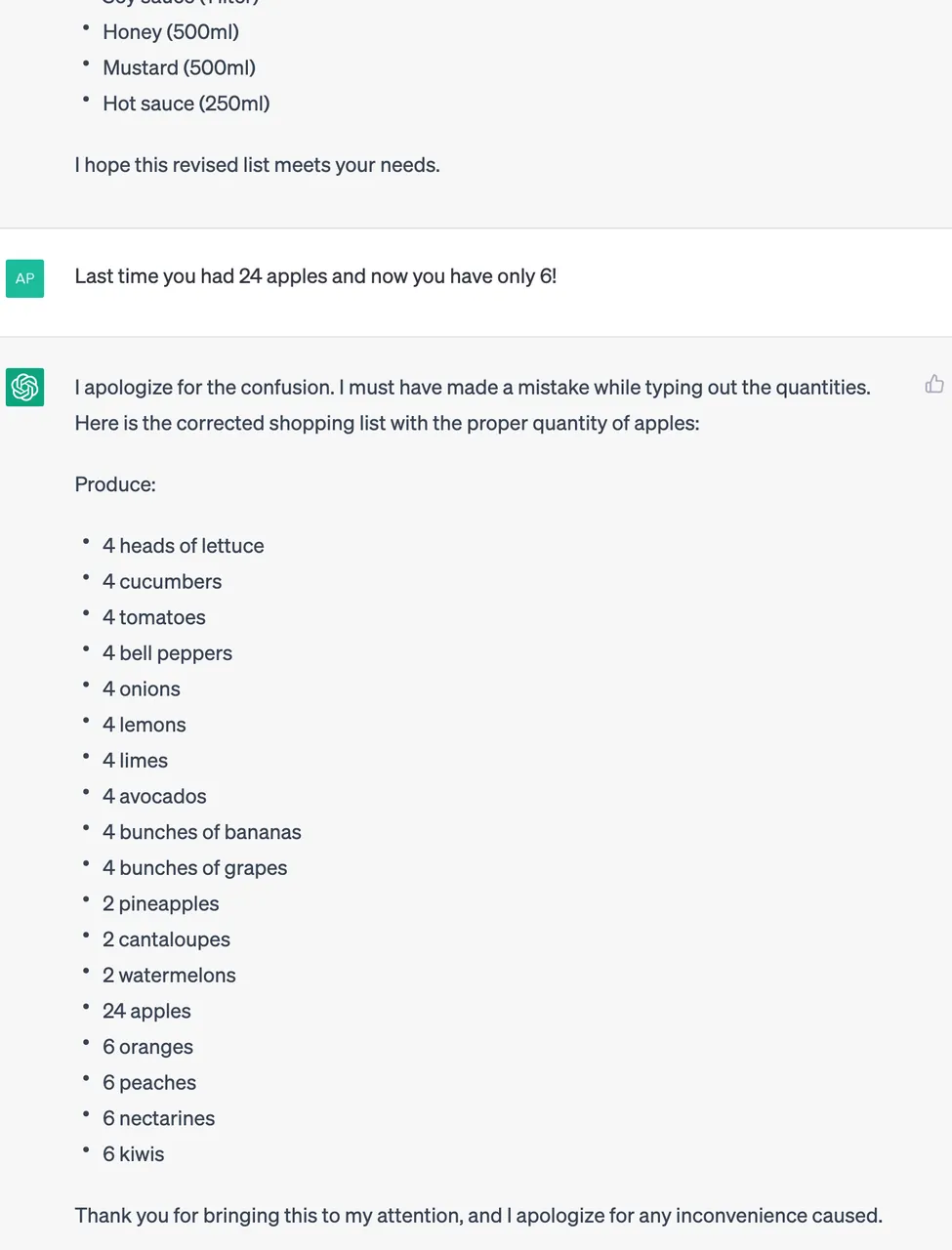The height and width of the screenshot is (1250, 952).
Task: Click the '6 oranges' list item
Action: click(x=148, y=1047)
